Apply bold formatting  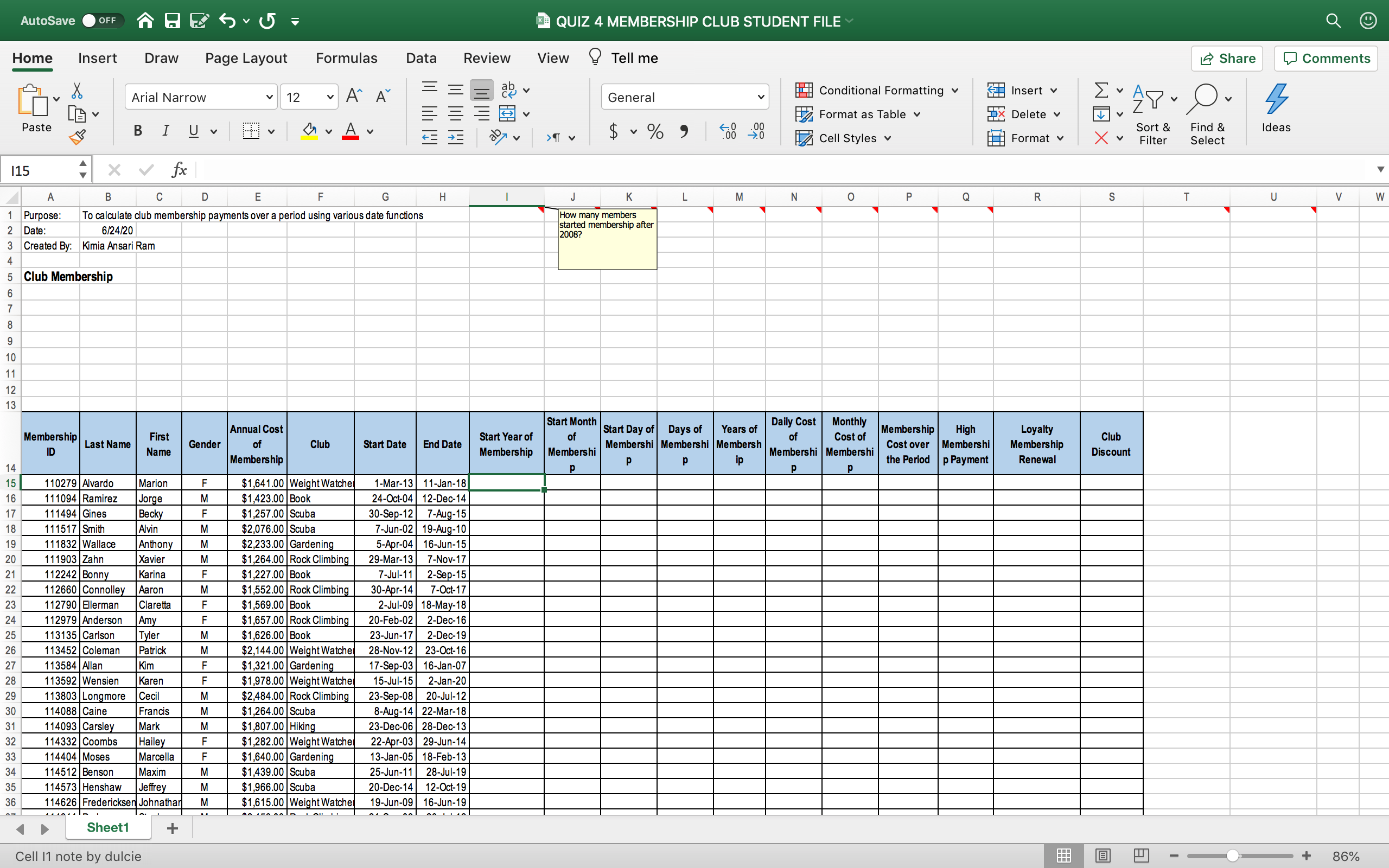coord(137,131)
